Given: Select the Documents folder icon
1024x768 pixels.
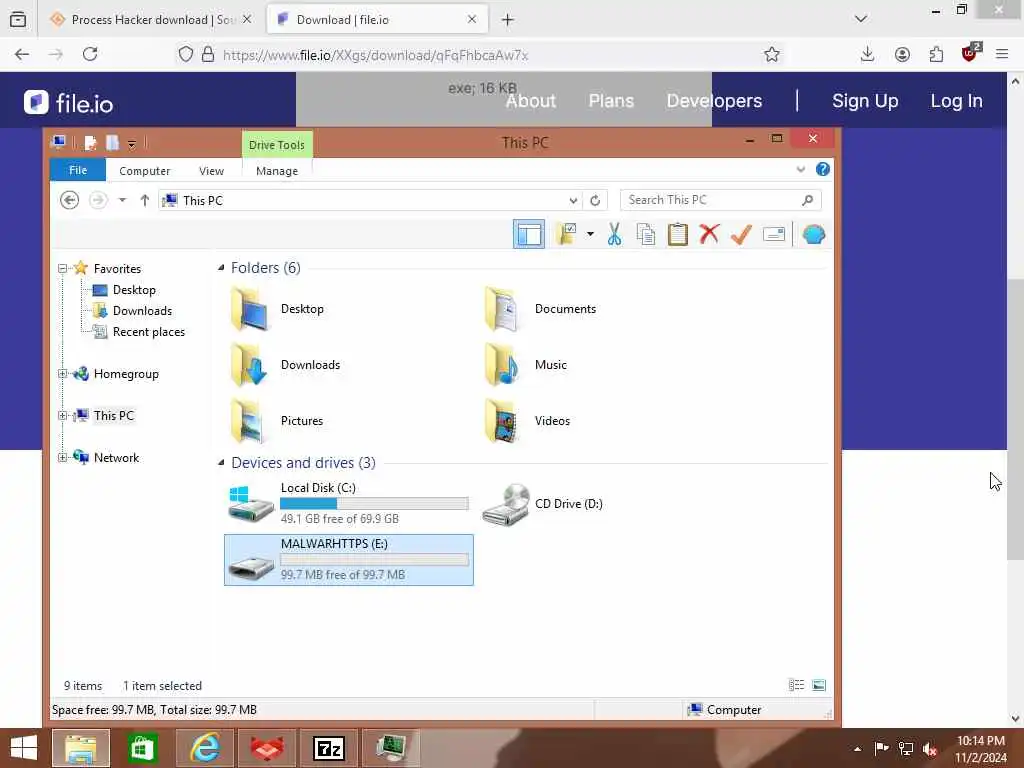Looking at the screenshot, I should pyautogui.click(x=502, y=309).
